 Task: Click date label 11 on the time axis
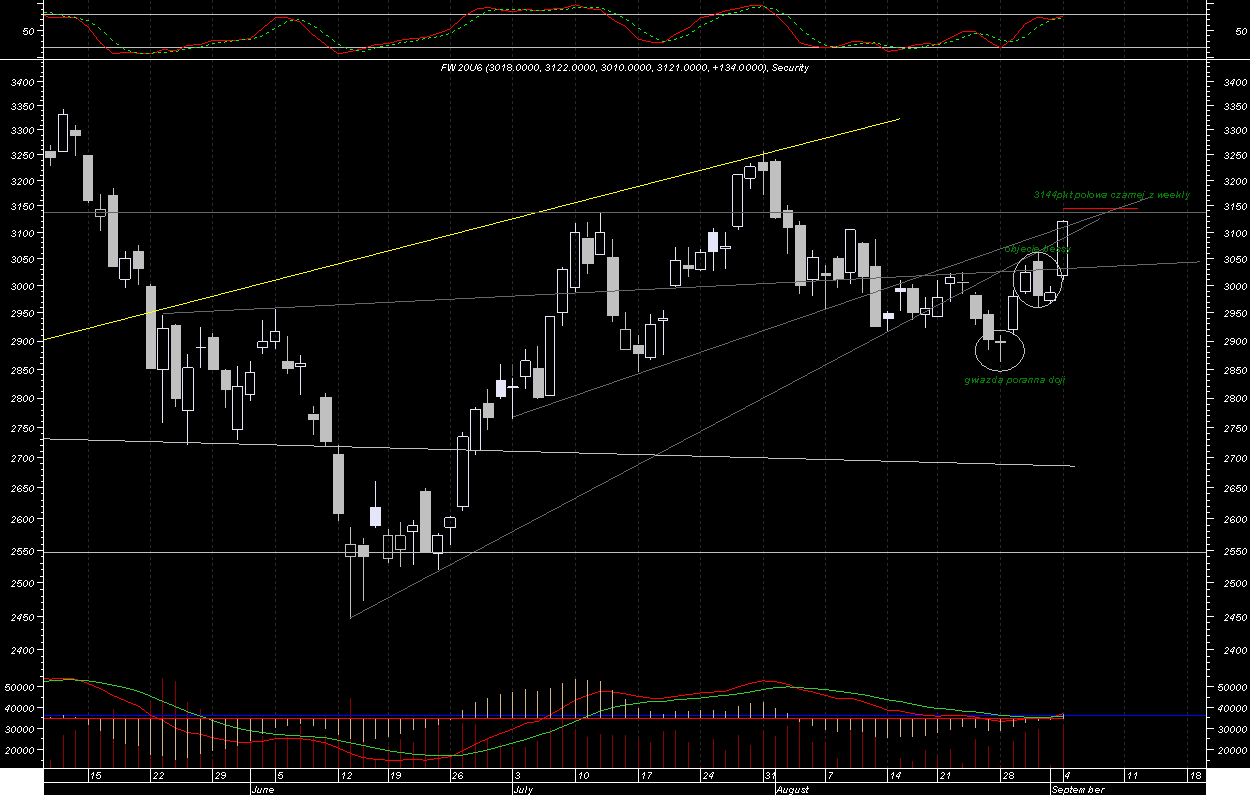tap(1133, 775)
